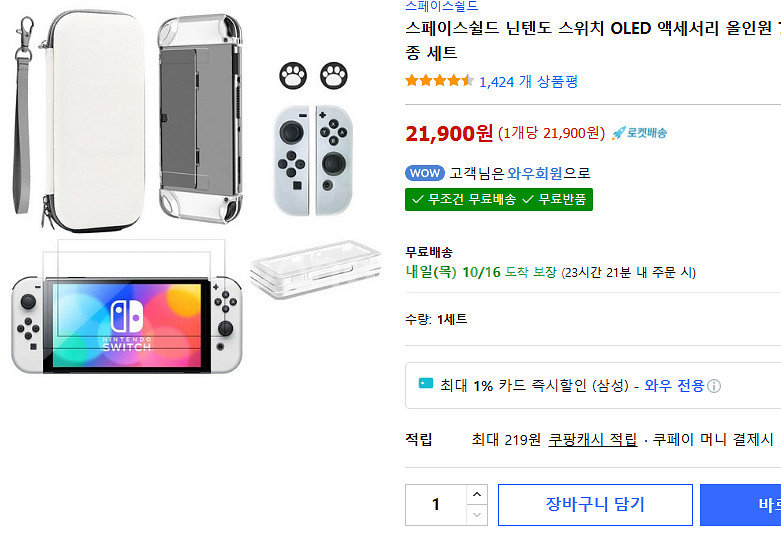
Task: Click the 로켓배송 rocket delivery badge
Action: [639, 133]
